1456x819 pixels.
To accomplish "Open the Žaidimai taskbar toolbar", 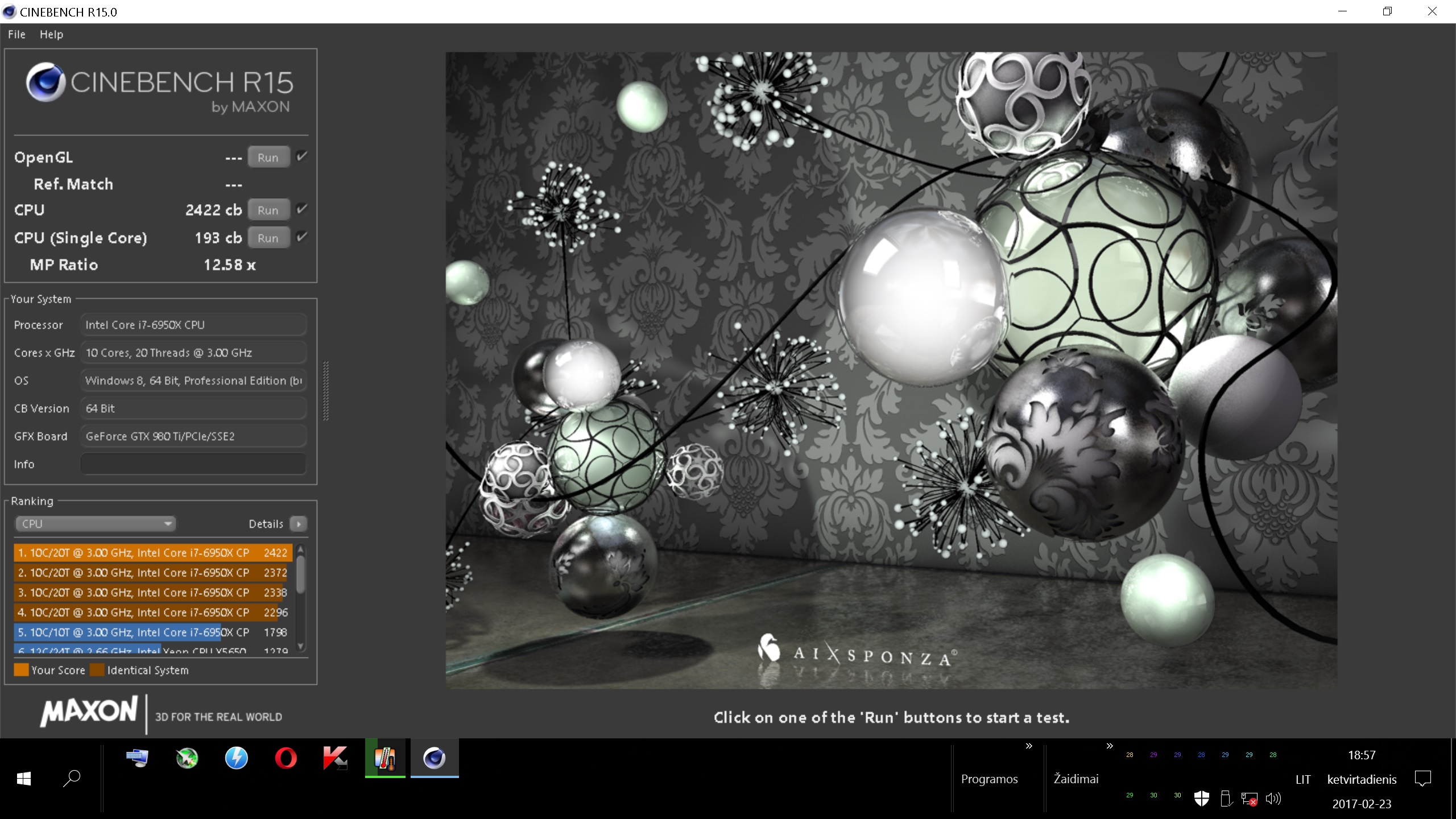I will point(1076,779).
